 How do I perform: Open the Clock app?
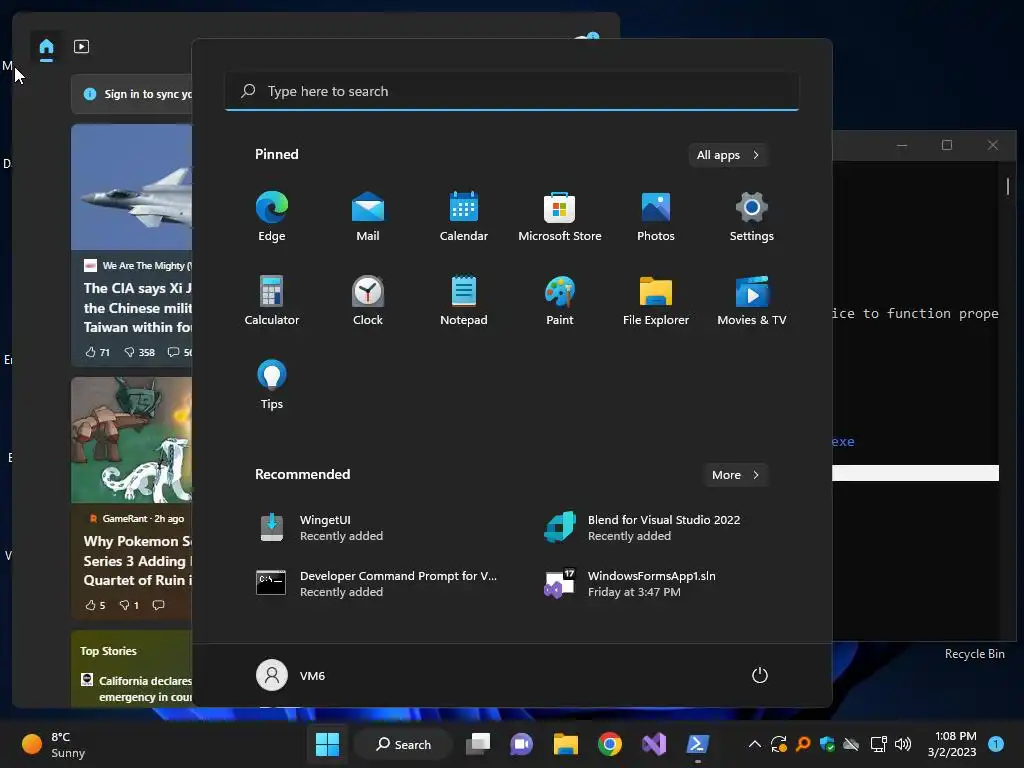[368, 300]
